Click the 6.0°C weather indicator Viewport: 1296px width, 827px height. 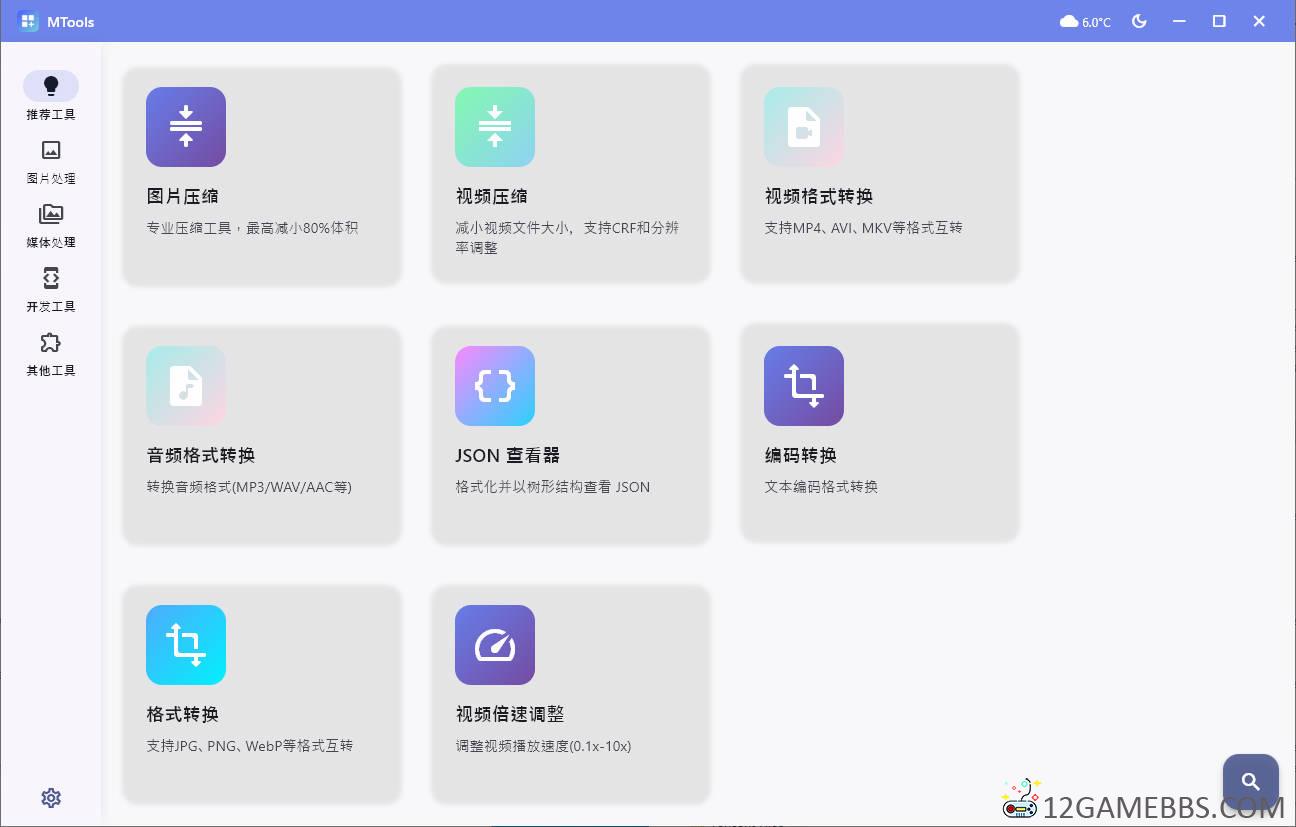(x=1085, y=22)
